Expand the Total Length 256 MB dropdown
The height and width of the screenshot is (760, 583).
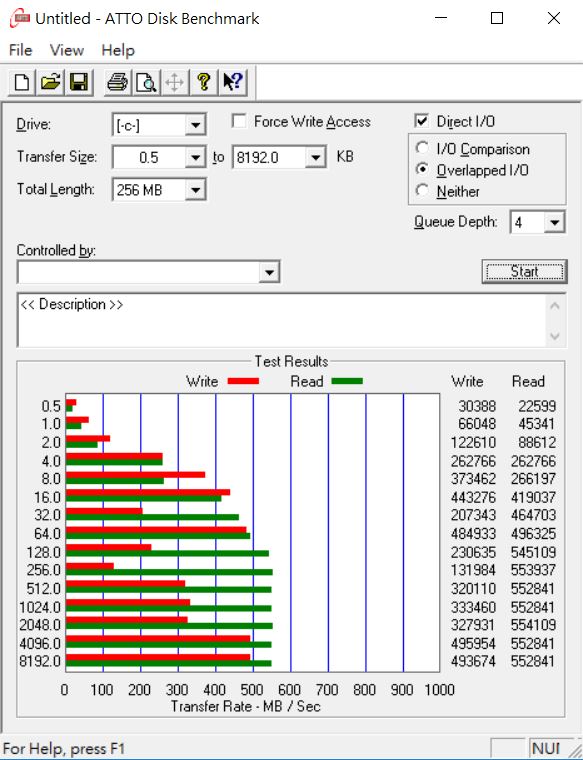coord(195,190)
